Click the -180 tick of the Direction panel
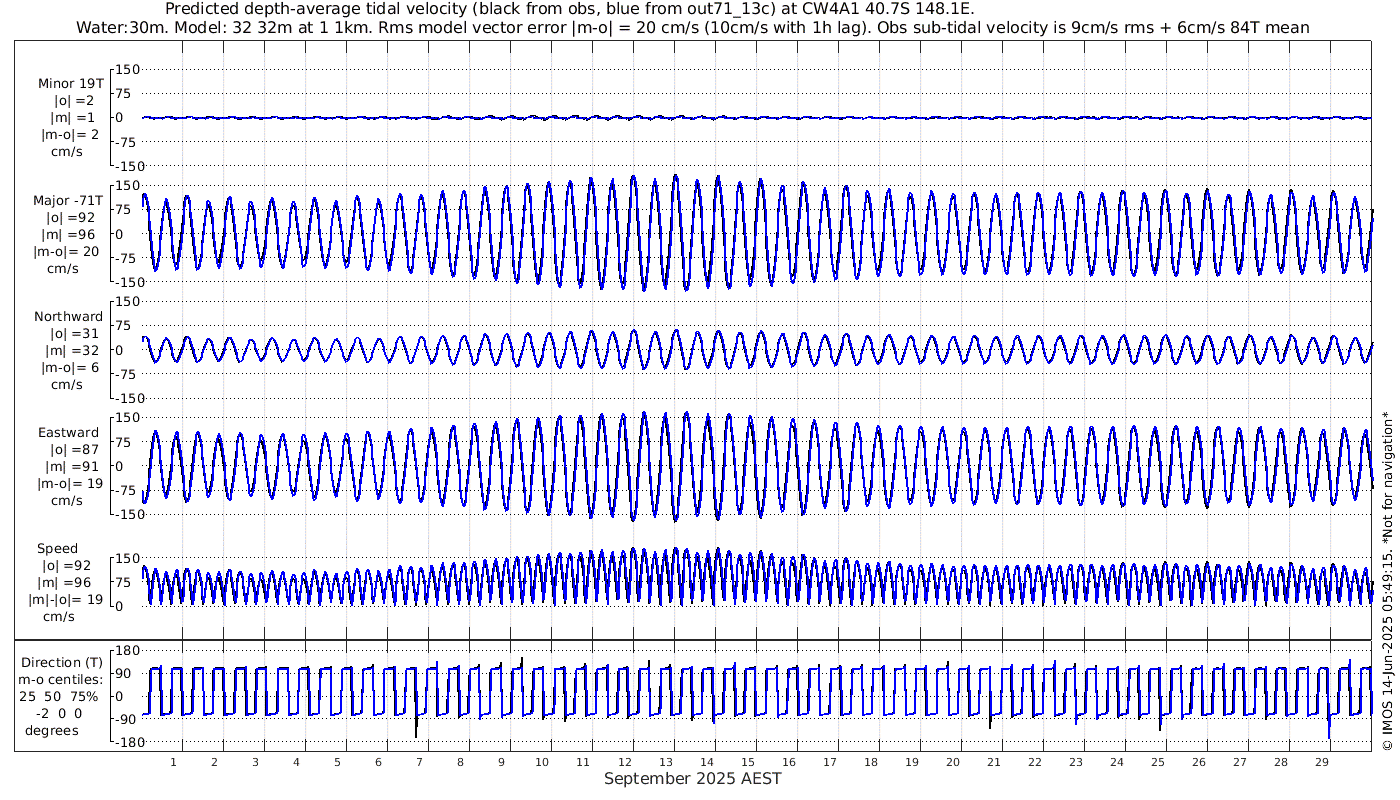 click(124, 742)
